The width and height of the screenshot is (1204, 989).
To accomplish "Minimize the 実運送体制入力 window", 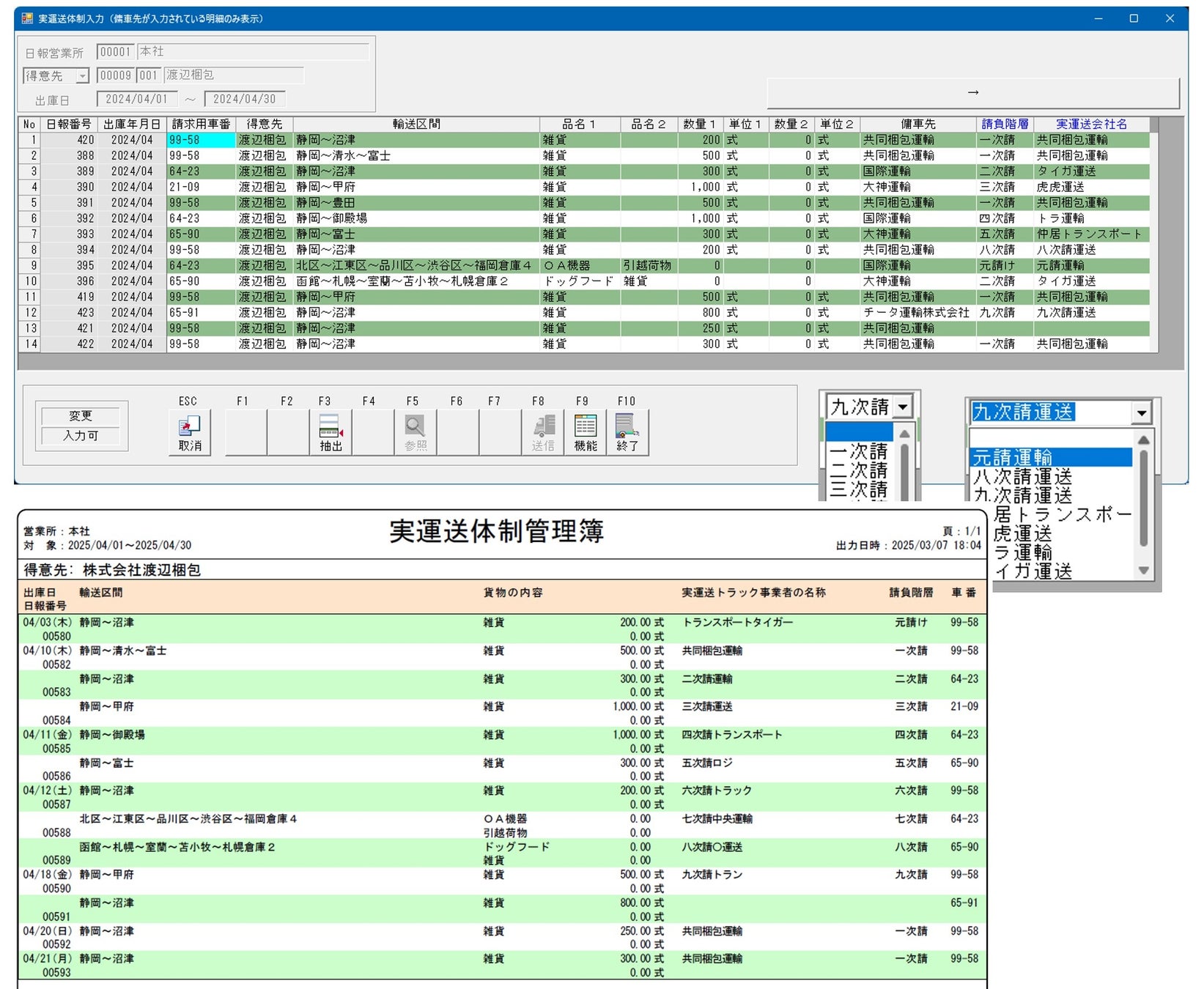I will pos(1098,18).
